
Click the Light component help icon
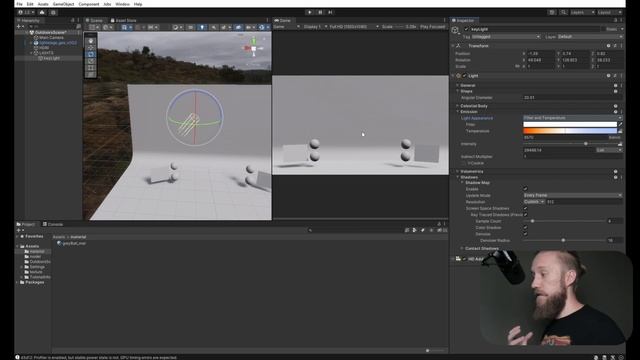pyautogui.click(x=608, y=76)
